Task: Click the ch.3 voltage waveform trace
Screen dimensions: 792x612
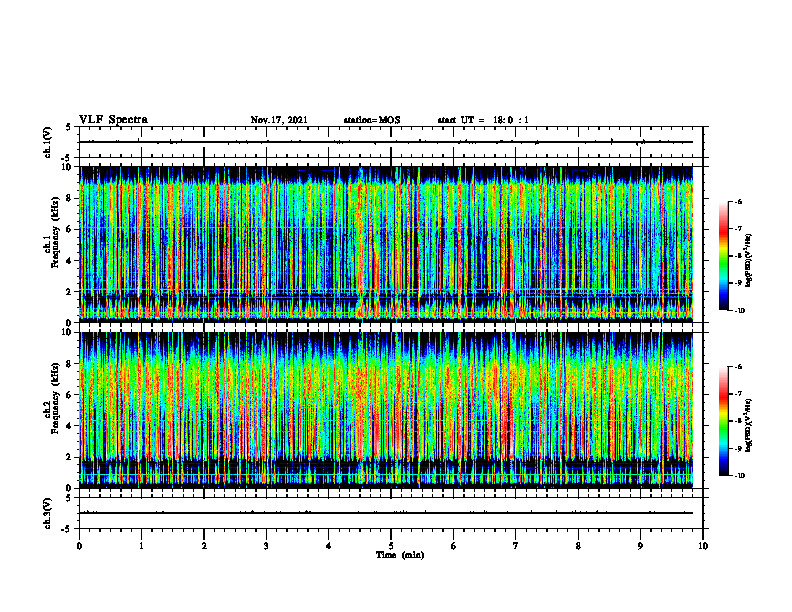Action: (386, 513)
